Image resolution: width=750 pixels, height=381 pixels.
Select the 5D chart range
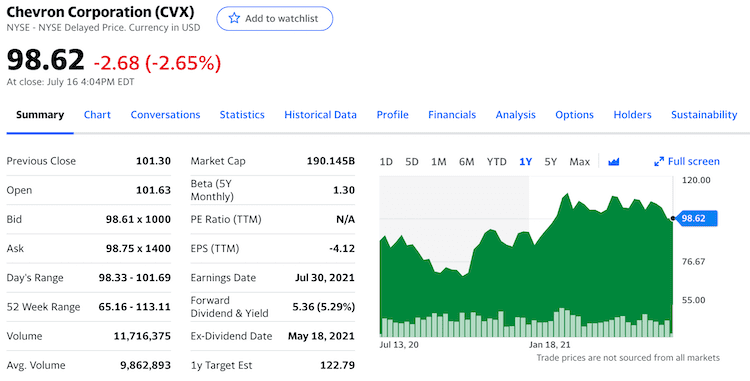(412, 162)
